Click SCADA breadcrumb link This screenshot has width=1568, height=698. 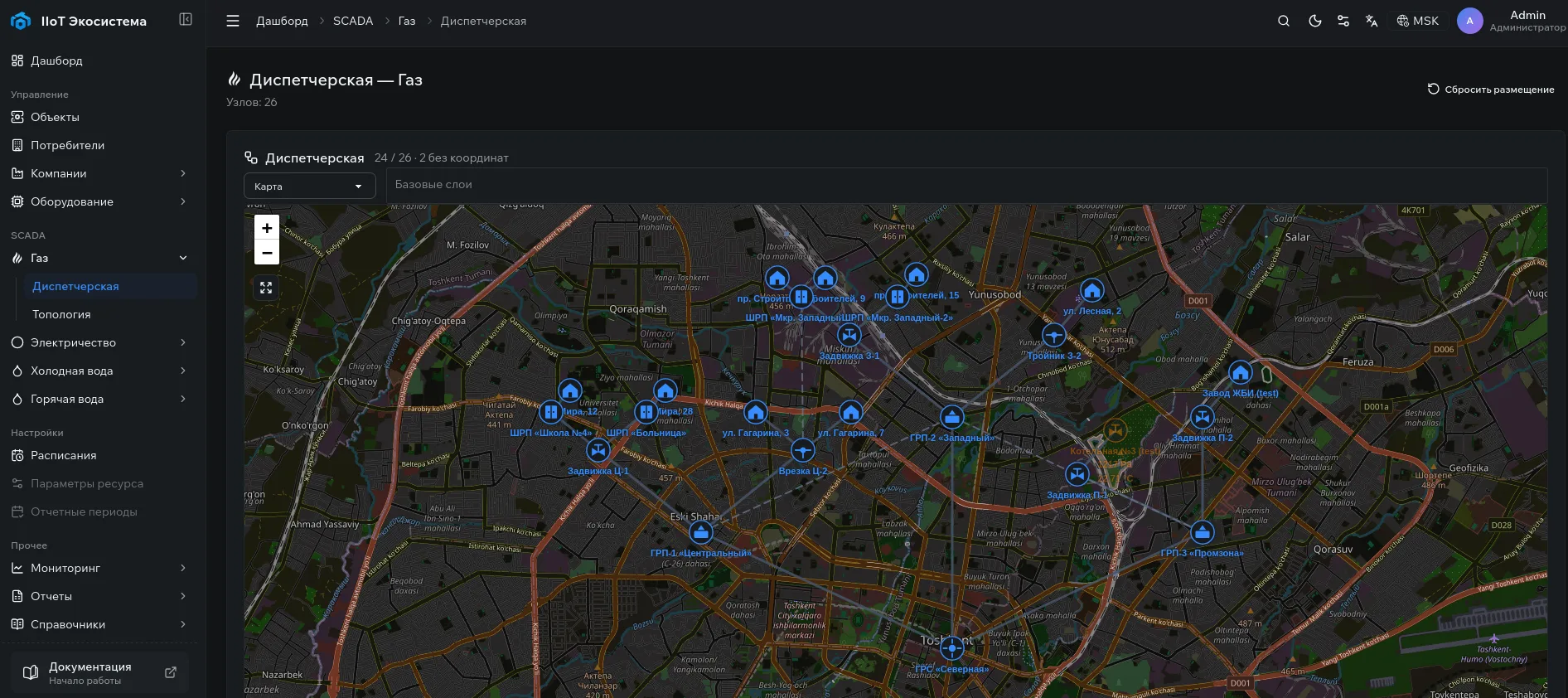[x=353, y=21]
